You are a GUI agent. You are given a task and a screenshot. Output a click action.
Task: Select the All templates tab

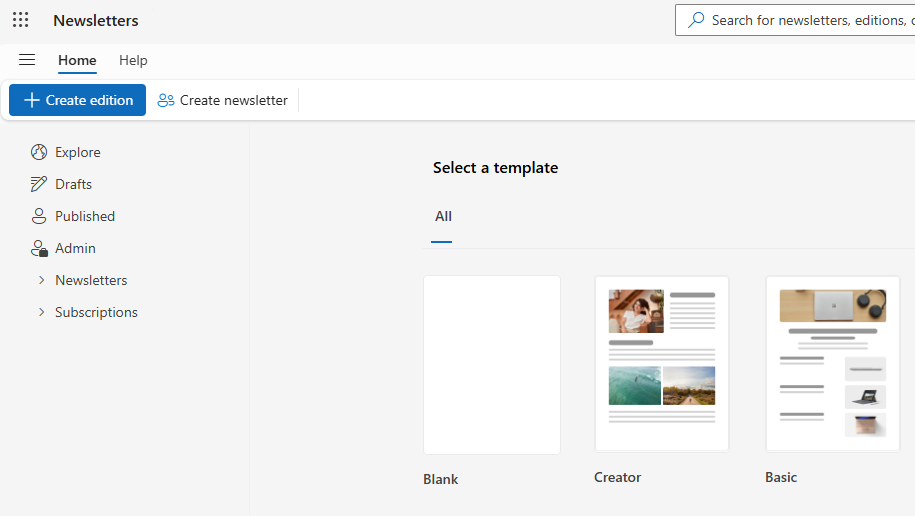point(443,216)
